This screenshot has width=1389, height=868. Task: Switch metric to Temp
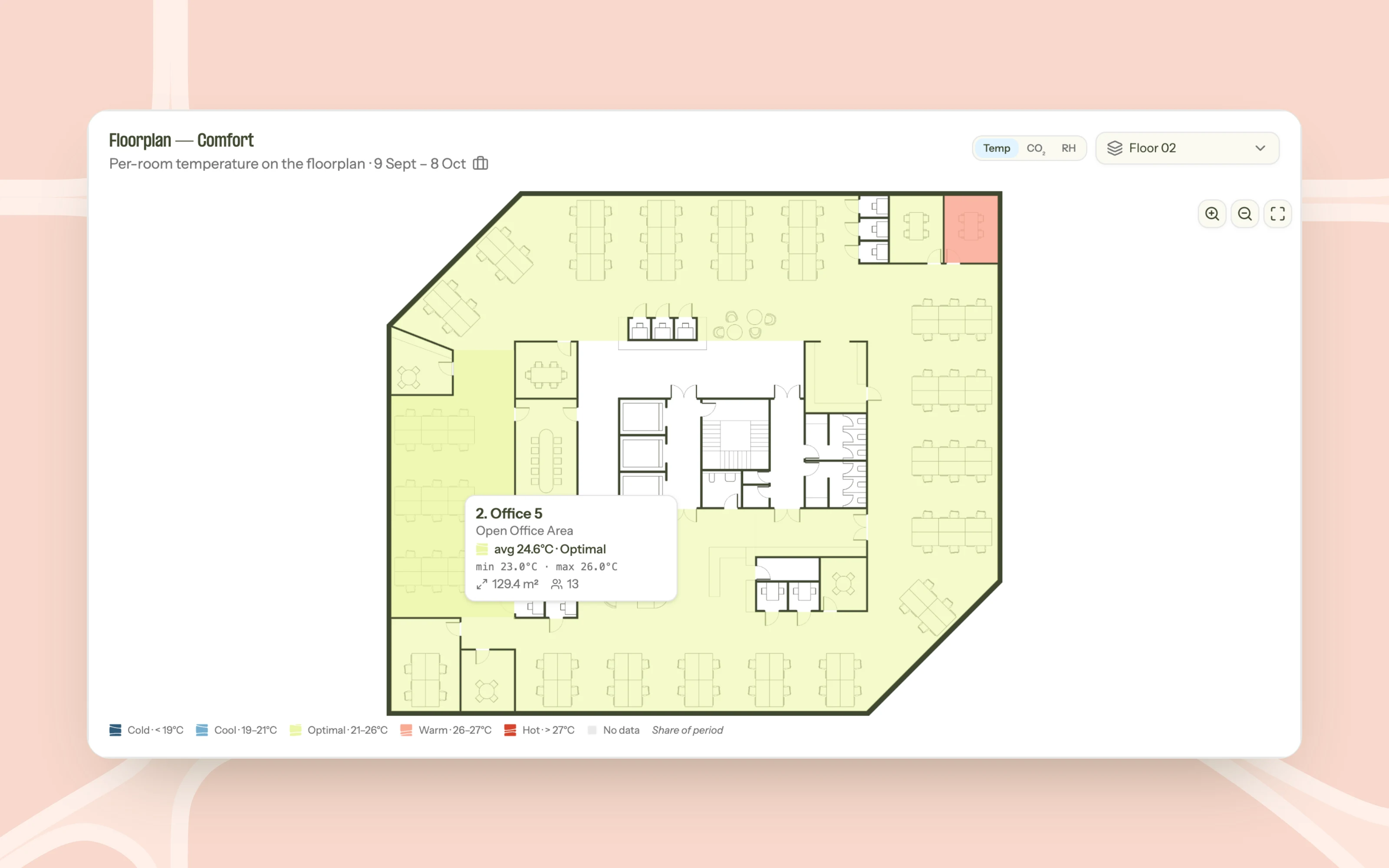(x=997, y=148)
